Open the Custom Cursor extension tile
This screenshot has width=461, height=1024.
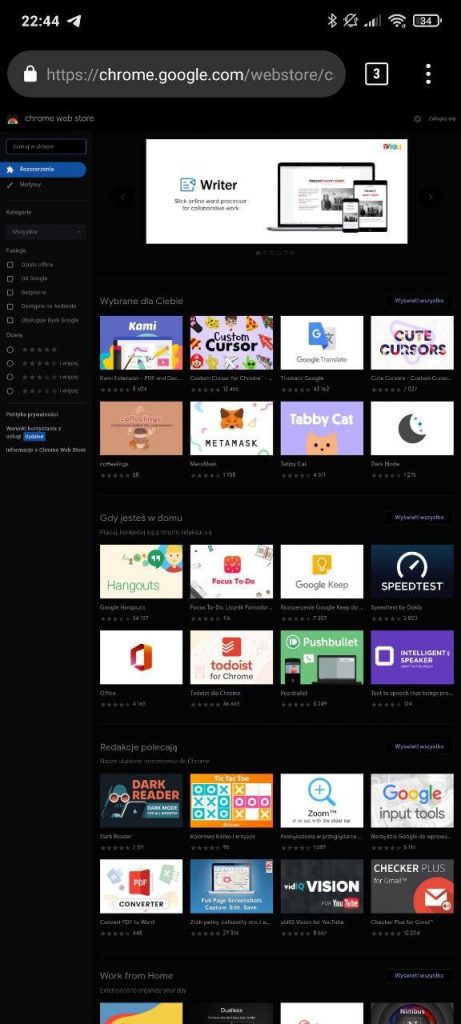click(231, 343)
